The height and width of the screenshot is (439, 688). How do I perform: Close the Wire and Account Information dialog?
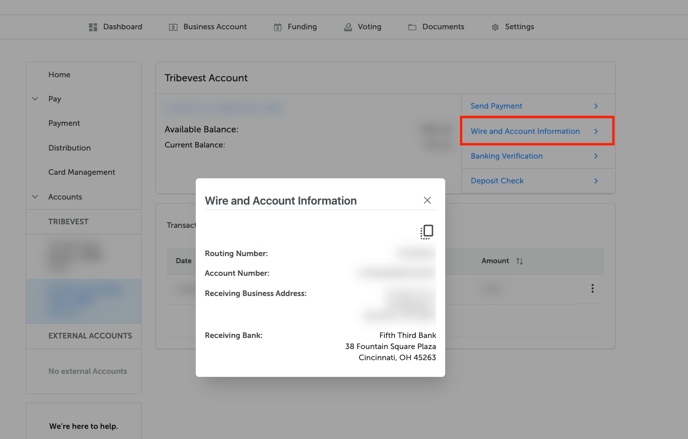pyautogui.click(x=427, y=200)
